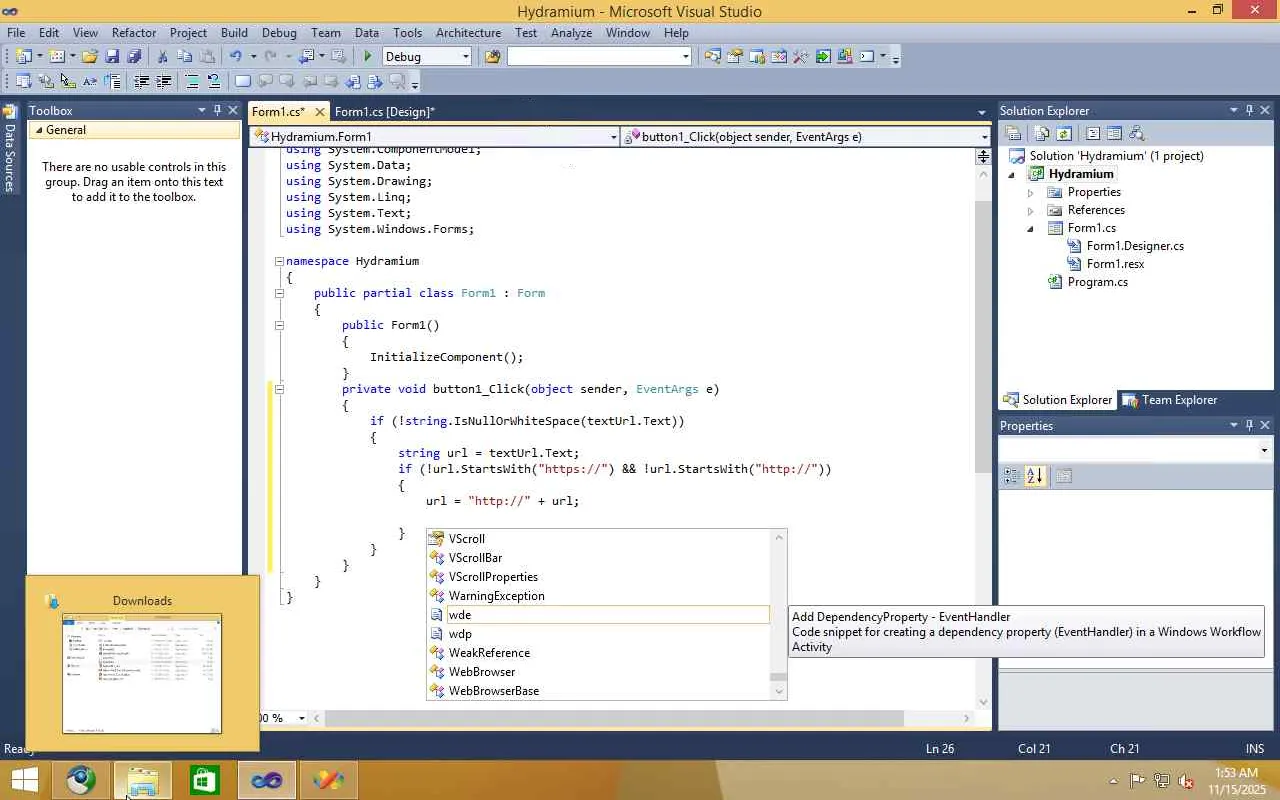Click the Windows Start button
Image resolution: width=1280 pixels, height=800 pixels.
(24, 780)
